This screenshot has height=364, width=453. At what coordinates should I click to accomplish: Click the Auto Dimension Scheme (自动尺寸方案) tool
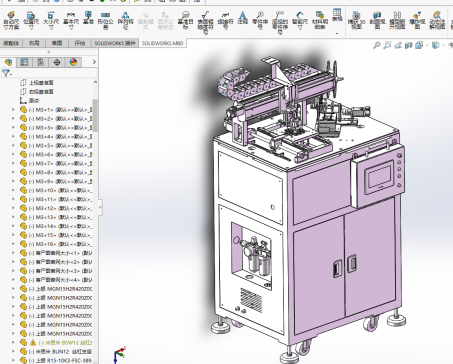click(x=11, y=20)
